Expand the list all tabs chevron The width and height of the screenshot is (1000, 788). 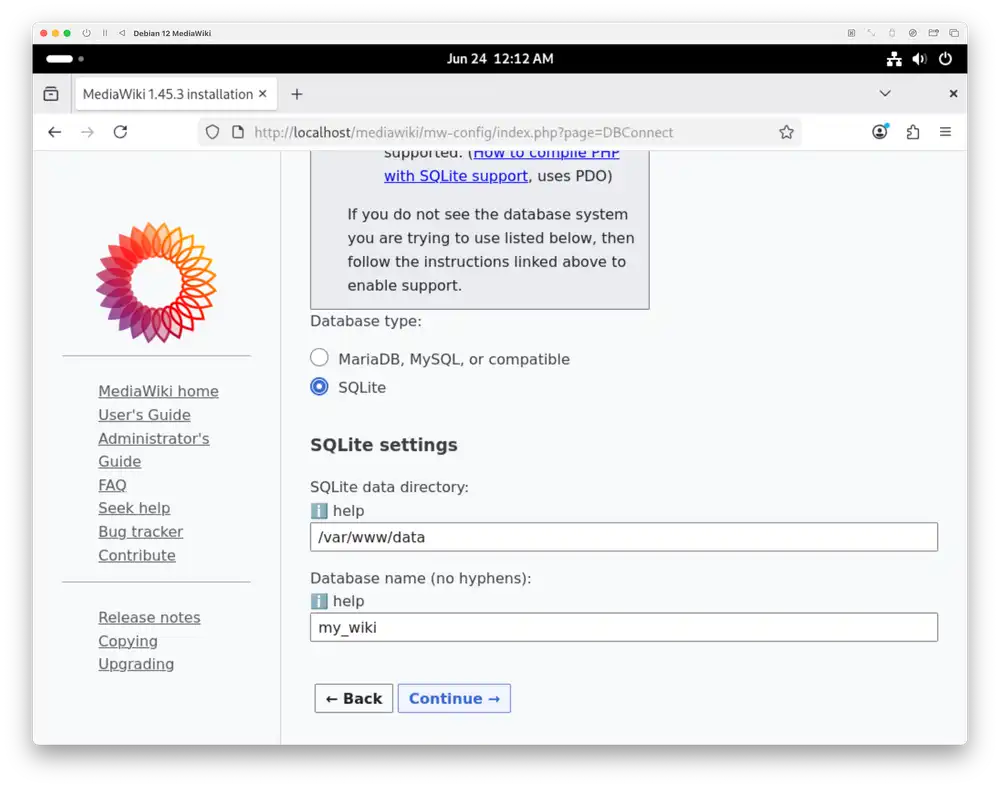tap(885, 94)
